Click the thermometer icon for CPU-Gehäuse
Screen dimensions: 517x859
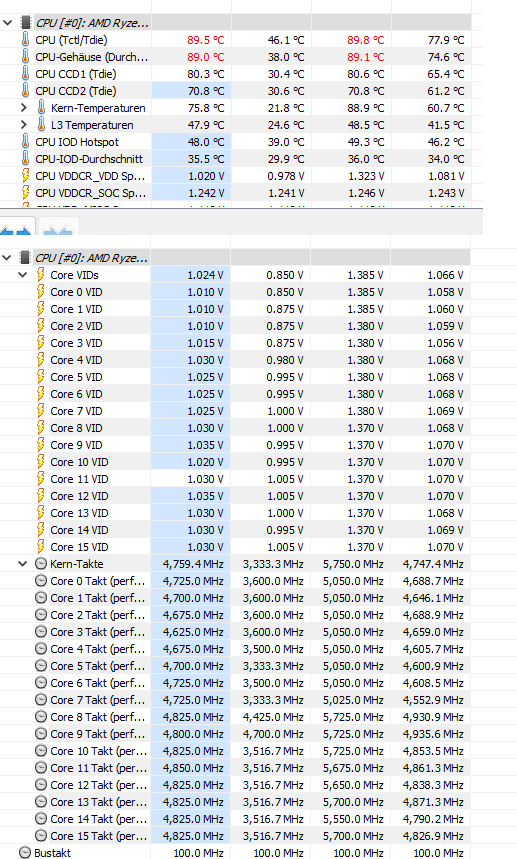pyautogui.click(x=25, y=56)
